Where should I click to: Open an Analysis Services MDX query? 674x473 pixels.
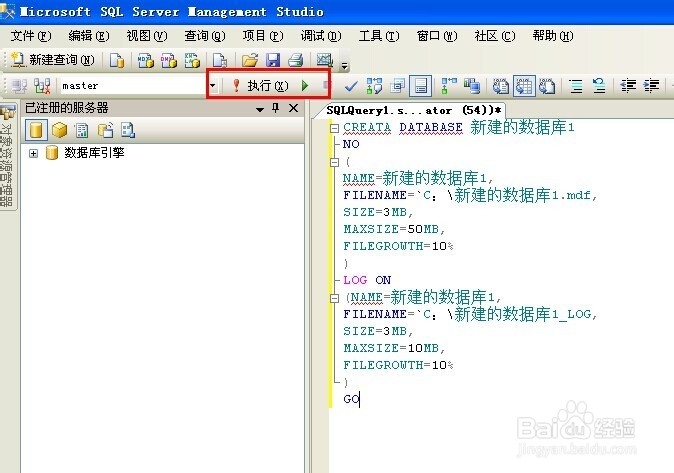(x=145, y=60)
